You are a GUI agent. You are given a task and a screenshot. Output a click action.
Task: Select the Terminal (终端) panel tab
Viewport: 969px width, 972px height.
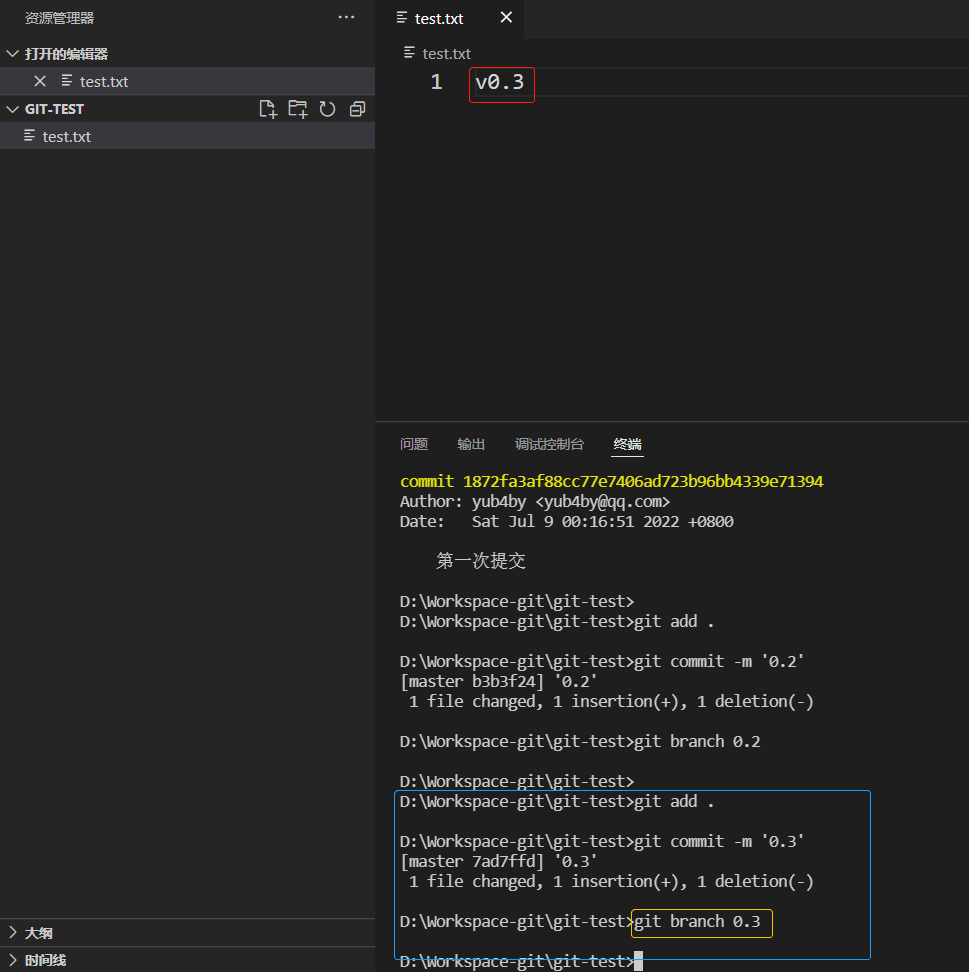pyautogui.click(x=627, y=444)
